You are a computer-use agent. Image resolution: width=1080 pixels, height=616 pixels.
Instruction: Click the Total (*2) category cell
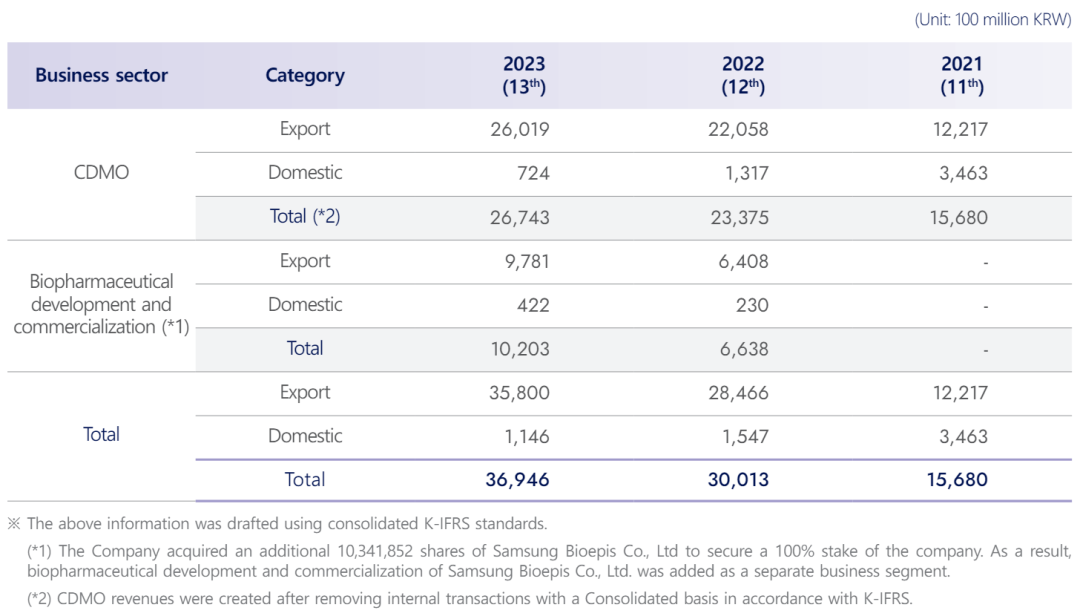305,217
